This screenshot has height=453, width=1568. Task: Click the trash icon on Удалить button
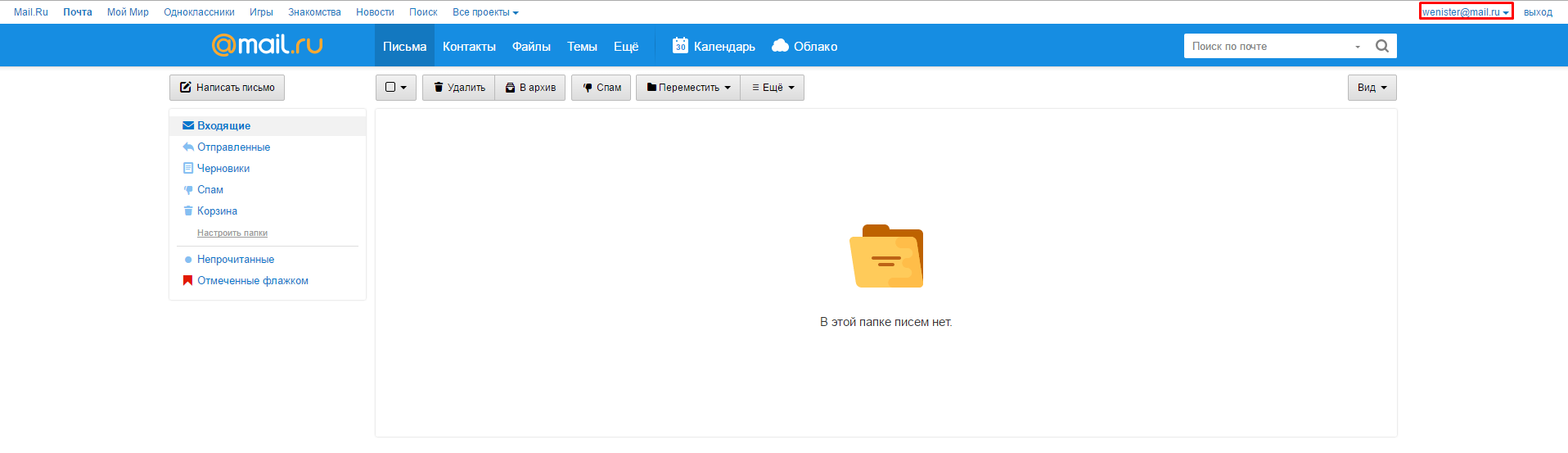click(439, 87)
